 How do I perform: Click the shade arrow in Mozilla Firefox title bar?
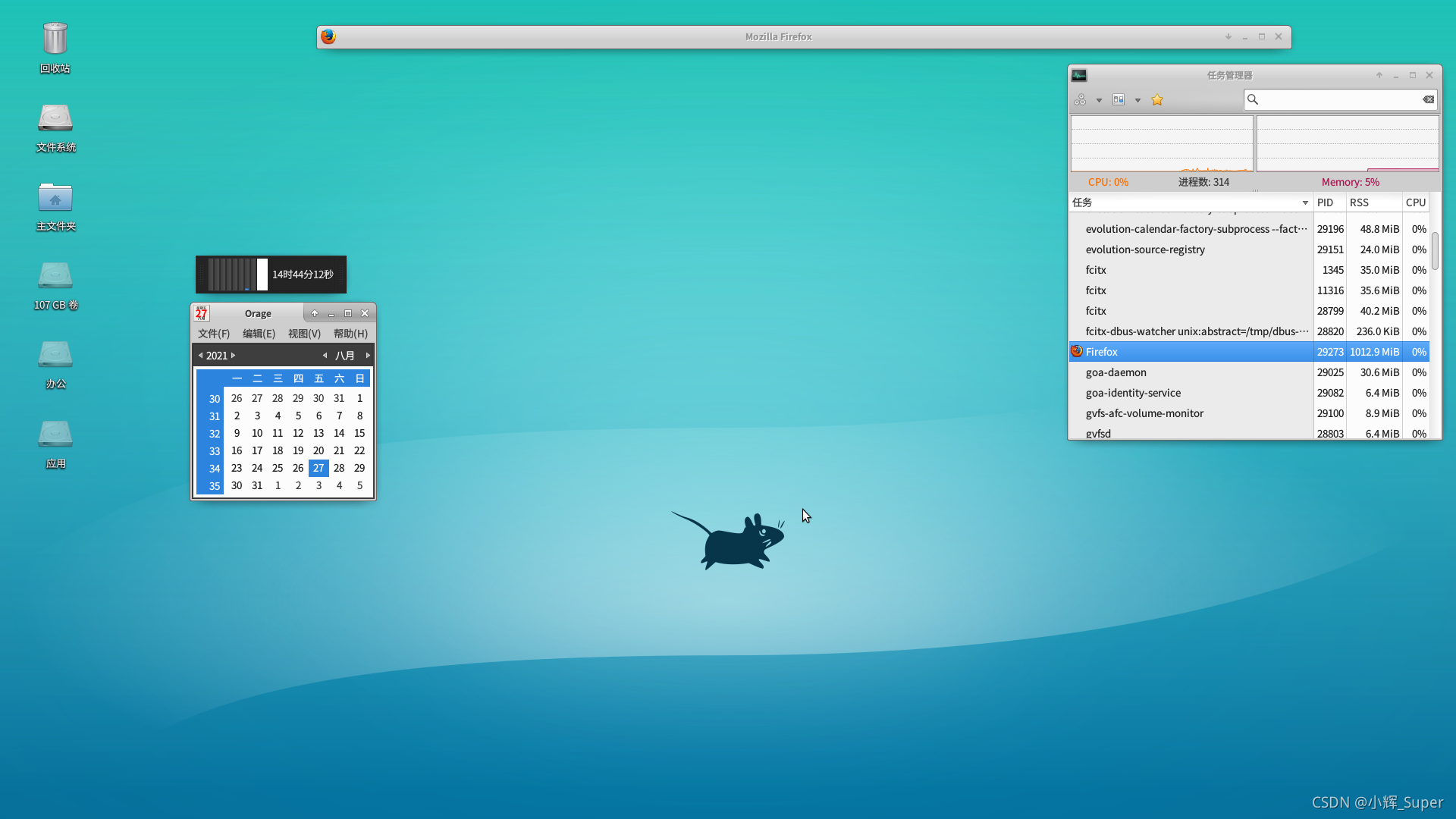tap(1228, 36)
